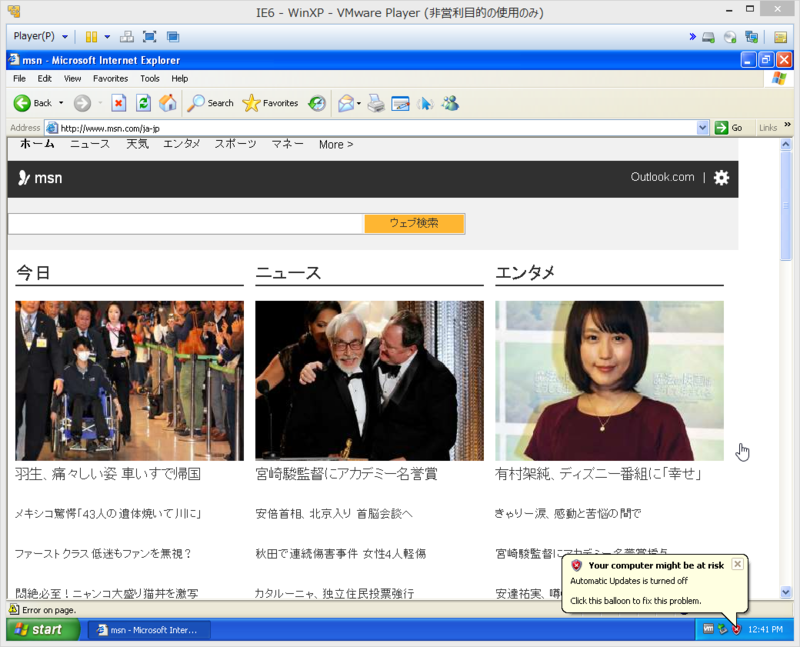Open the Search pane in IE toolbar
This screenshot has width=800, height=647.
210,103
